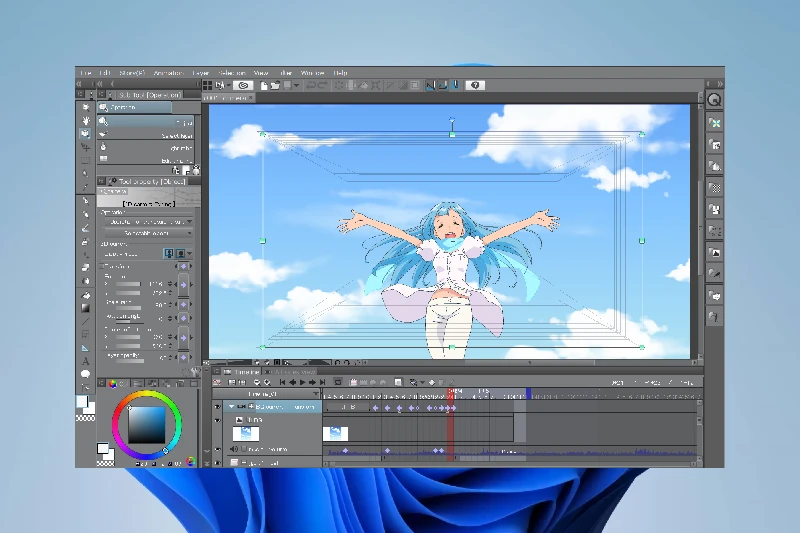Screen dimensions: 800x533
Task: Select the Text tool marked A
Action: [86, 361]
